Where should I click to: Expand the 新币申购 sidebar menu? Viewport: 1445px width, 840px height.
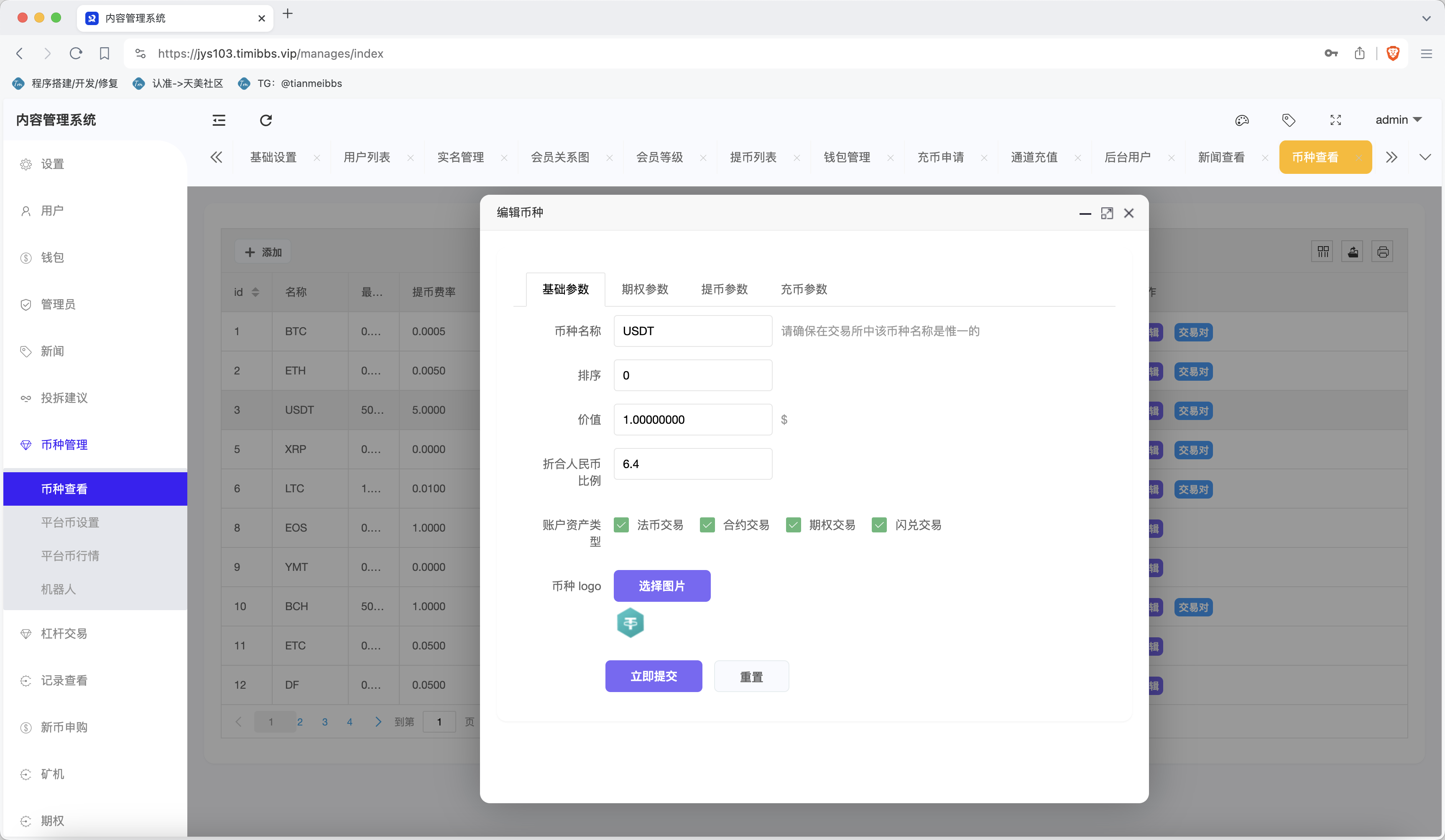click(x=95, y=727)
